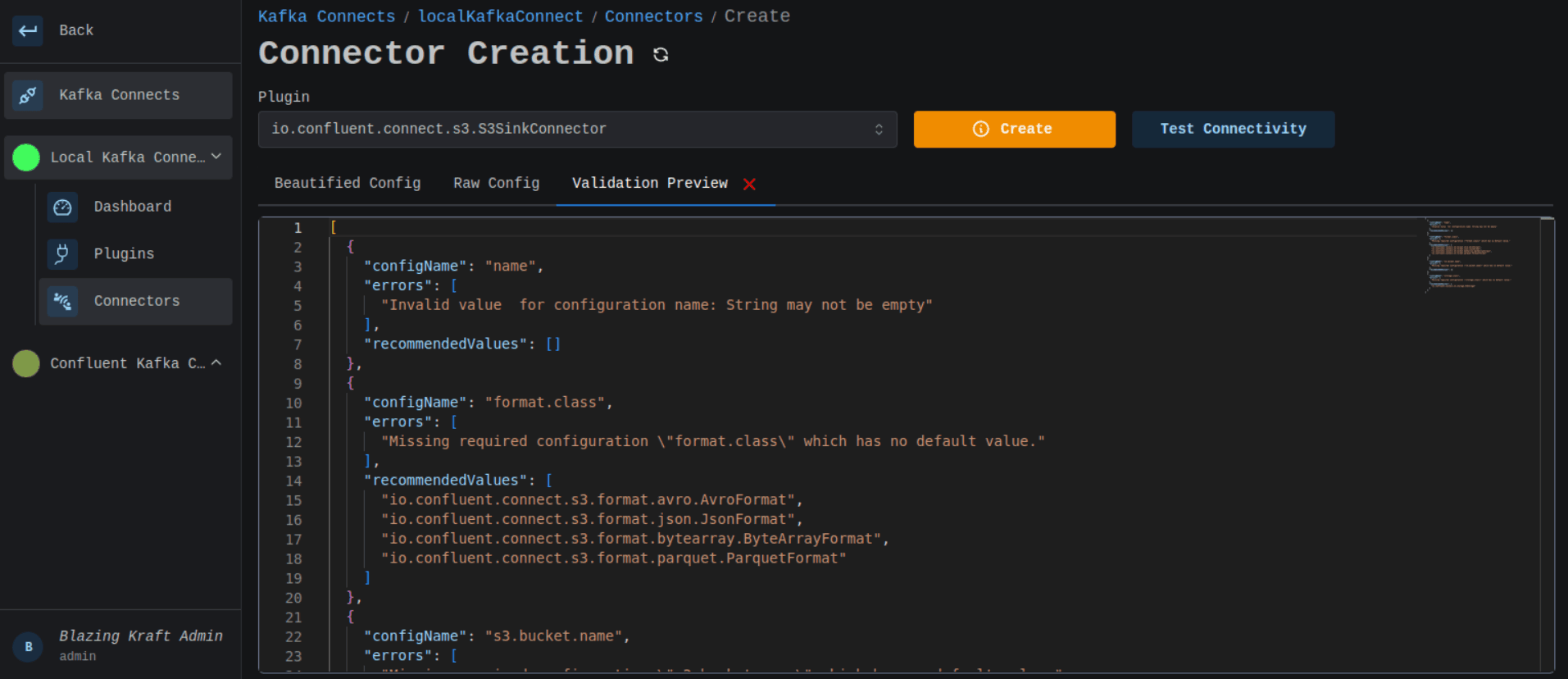Click the olive Confluent Kafka status circle
The height and width of the screenshot is (679, 1568).
click(26, 363)
